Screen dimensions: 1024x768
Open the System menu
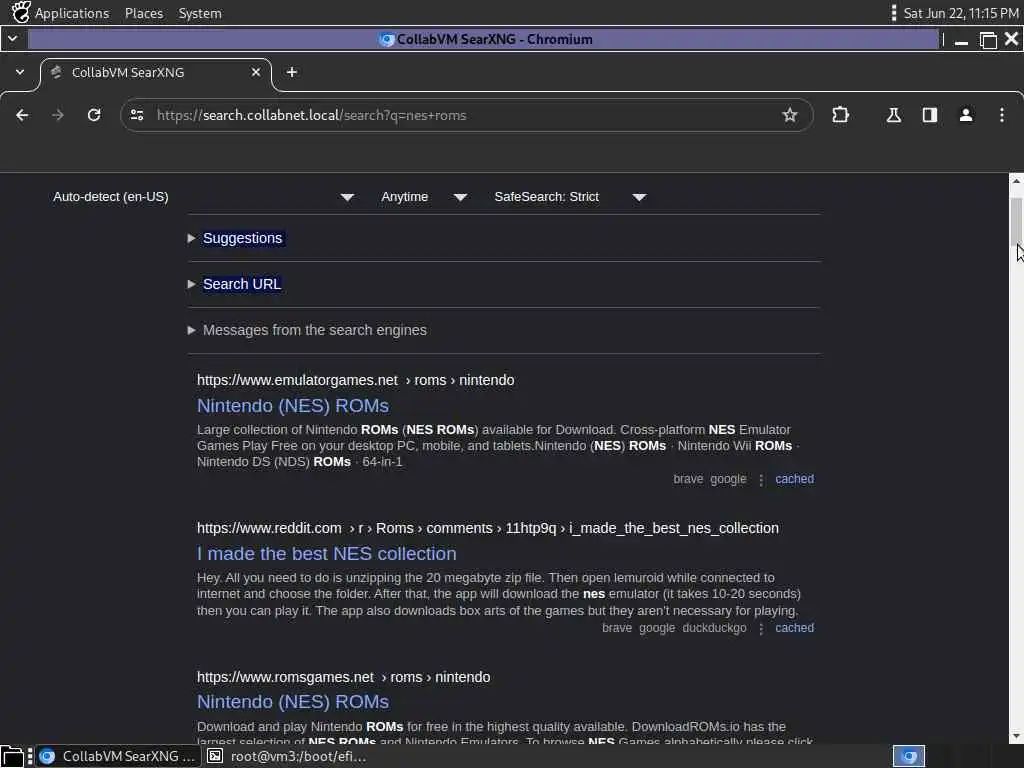point(200,13)
